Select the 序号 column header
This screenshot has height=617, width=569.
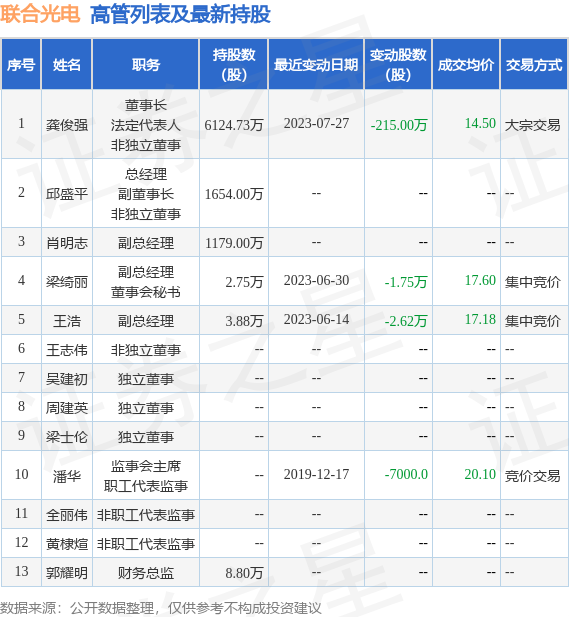click(21, 65)
